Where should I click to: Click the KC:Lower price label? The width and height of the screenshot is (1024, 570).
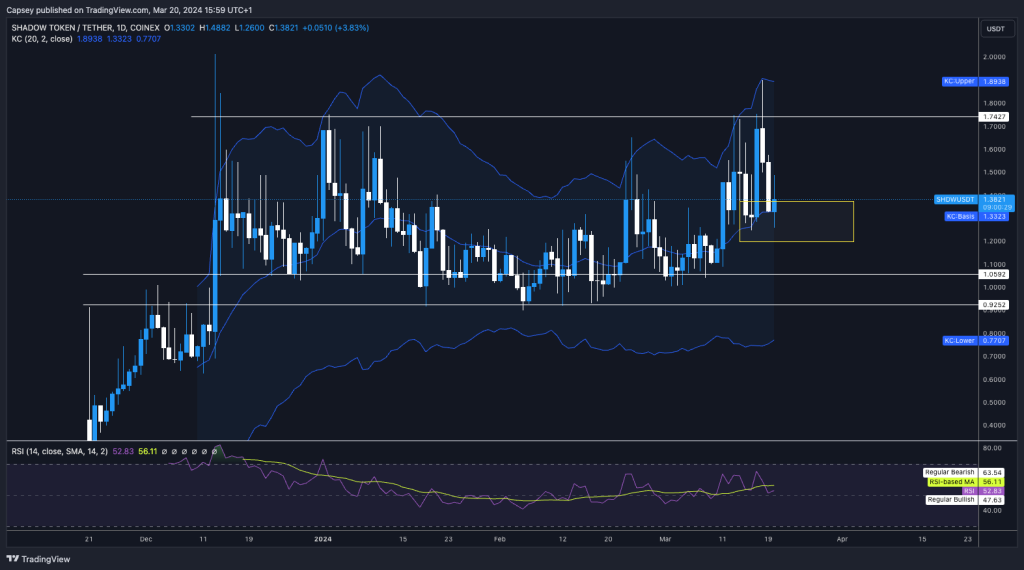click(957, 341)
